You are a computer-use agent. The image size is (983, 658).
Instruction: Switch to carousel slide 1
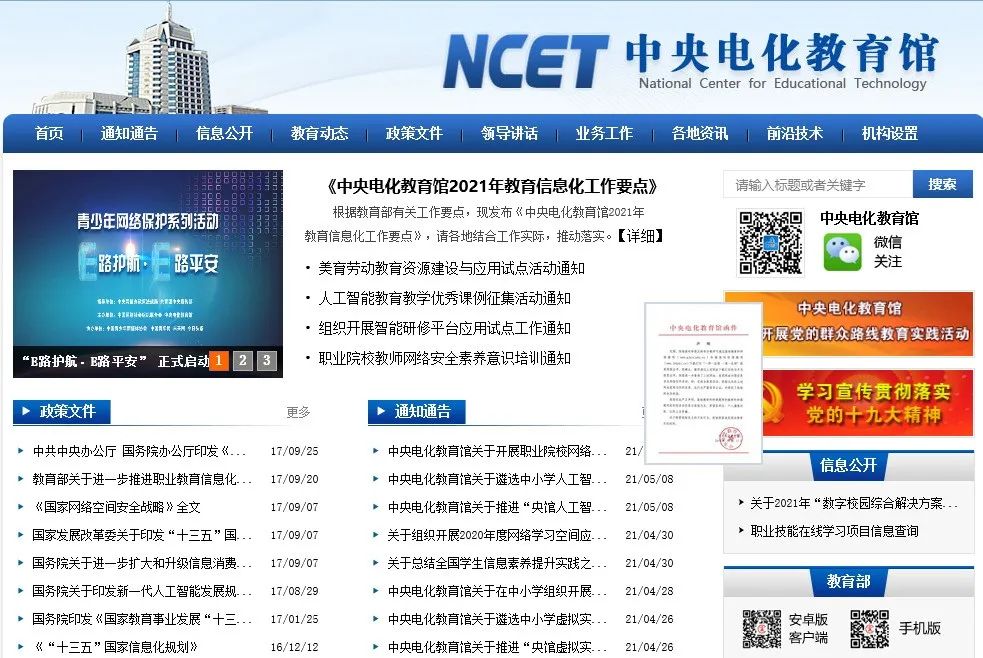tap(219, 360)
